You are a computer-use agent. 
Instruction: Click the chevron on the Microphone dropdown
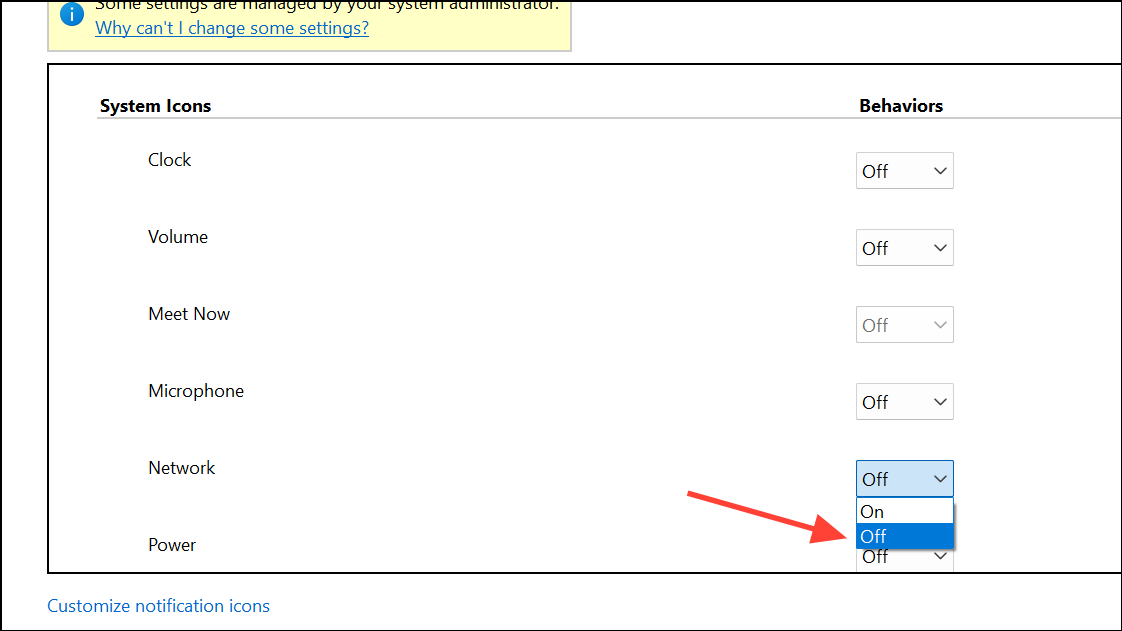point(938,401)
